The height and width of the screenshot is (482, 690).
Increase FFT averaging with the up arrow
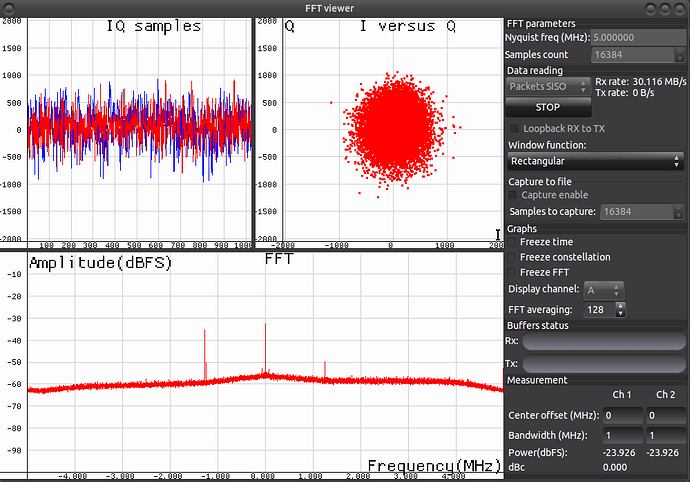click(x=620, y=306)
